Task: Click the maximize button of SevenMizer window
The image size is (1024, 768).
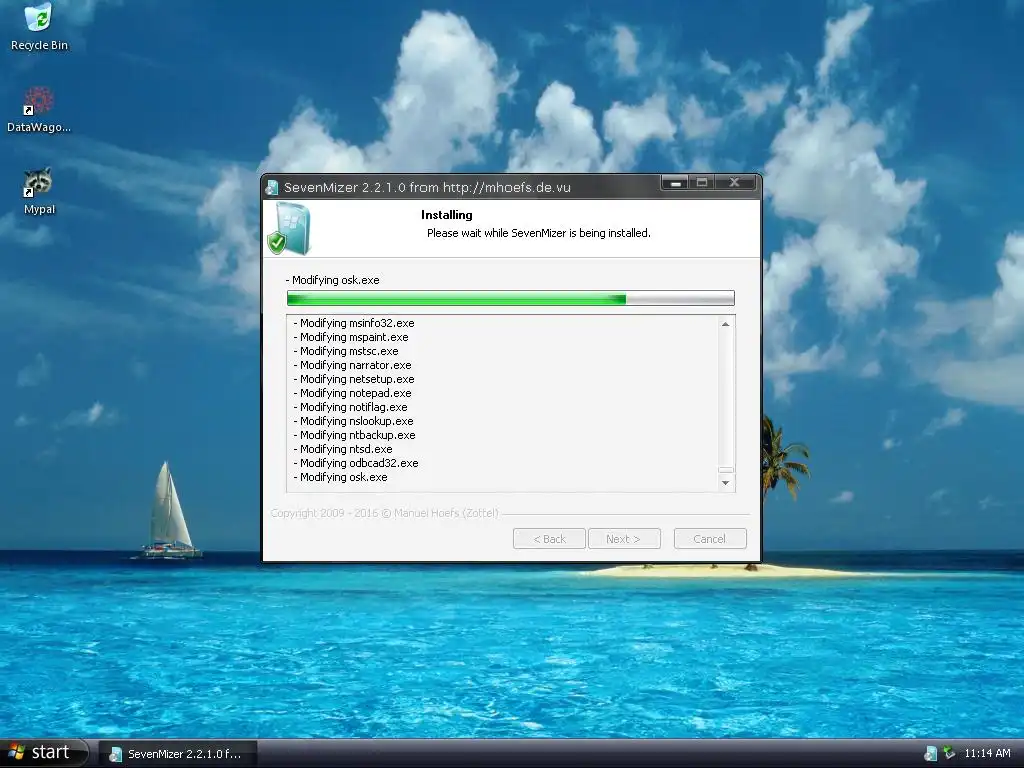Action: tap(703, 183)
